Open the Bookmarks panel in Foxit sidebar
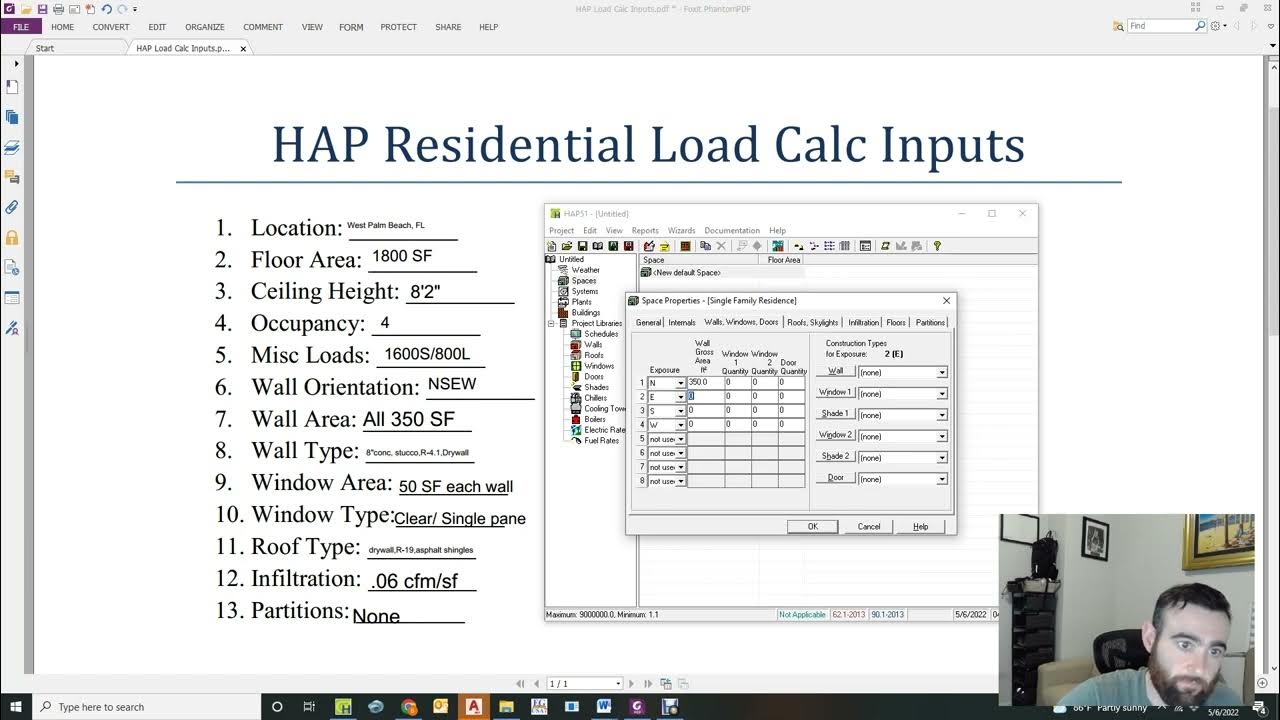This screenshot has height=720, width=1280. (x=12, y=87)
